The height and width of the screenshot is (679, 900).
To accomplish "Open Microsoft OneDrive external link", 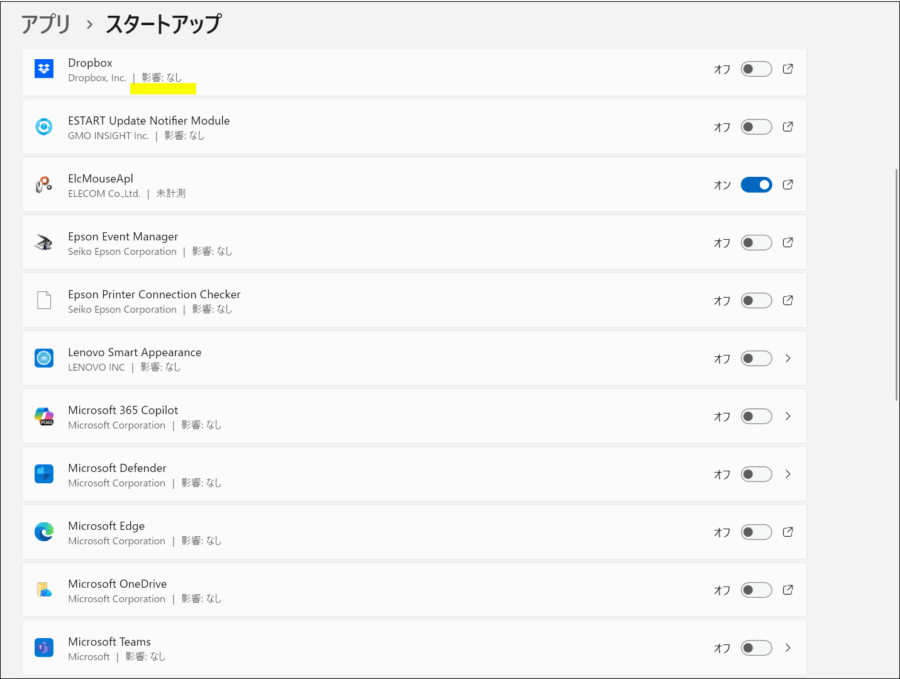I will [788, 590].
